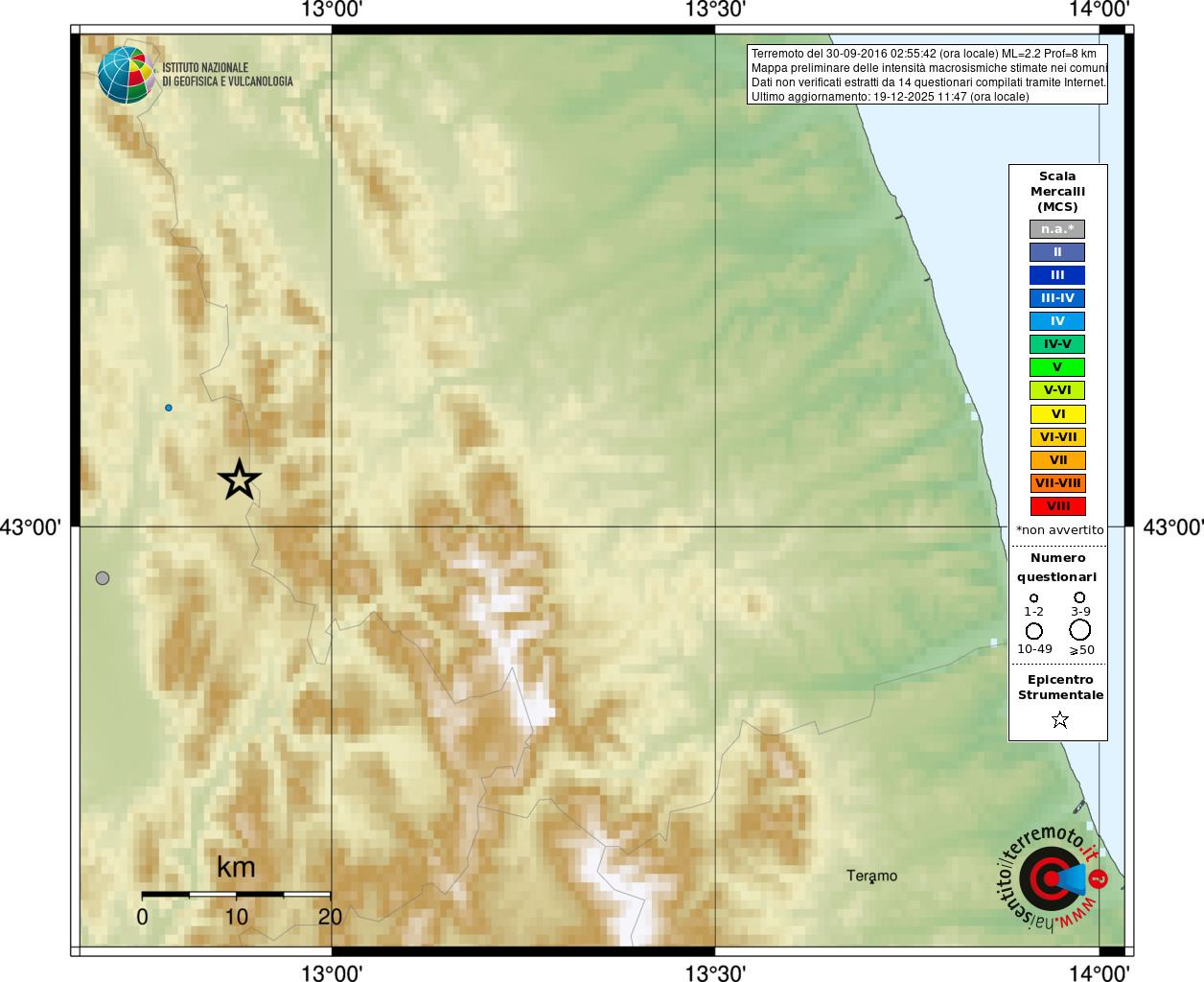
Task: Click the n.a. gray legend swatch
Action: [1057, 229]
